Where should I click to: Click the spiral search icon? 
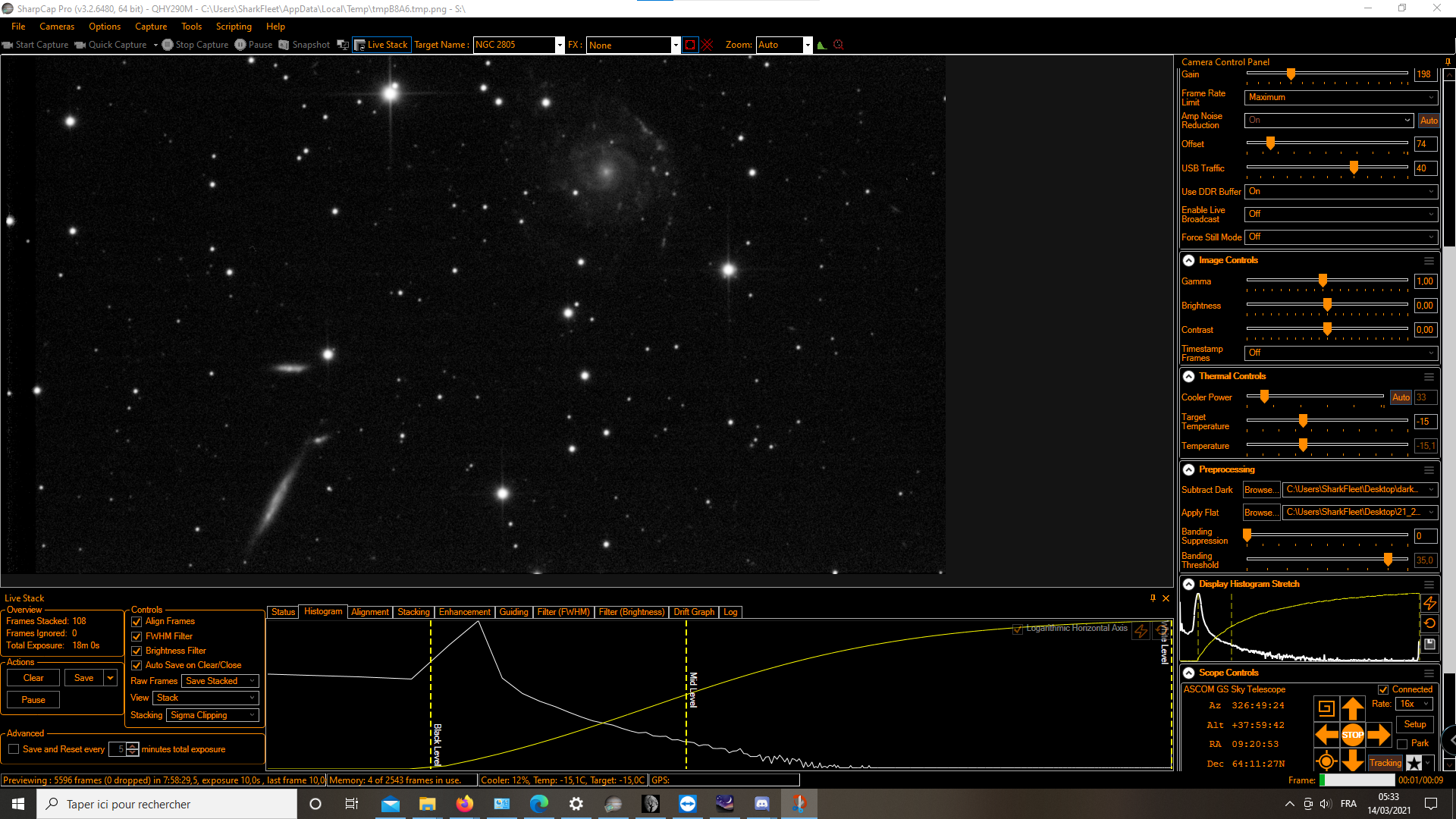tap(1326, 708)
